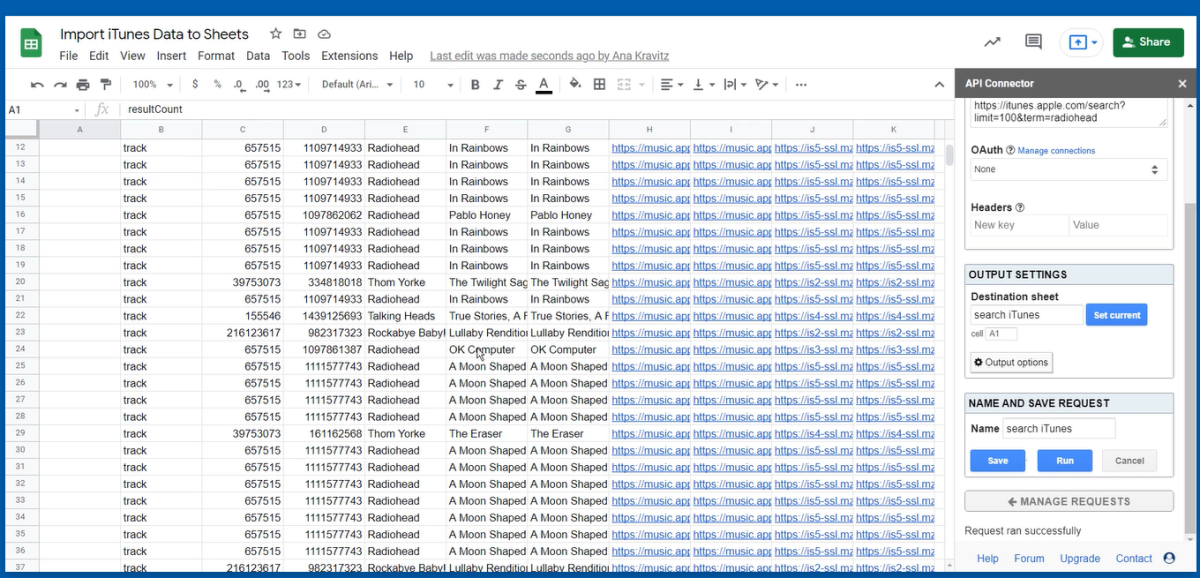Click the print icon

coord(83,85)
